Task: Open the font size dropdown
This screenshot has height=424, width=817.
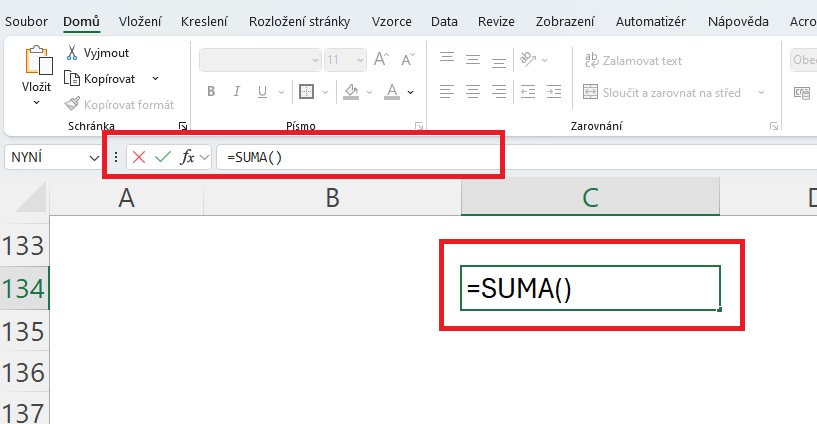Action: pyautogui.click(x=360, y=60)
